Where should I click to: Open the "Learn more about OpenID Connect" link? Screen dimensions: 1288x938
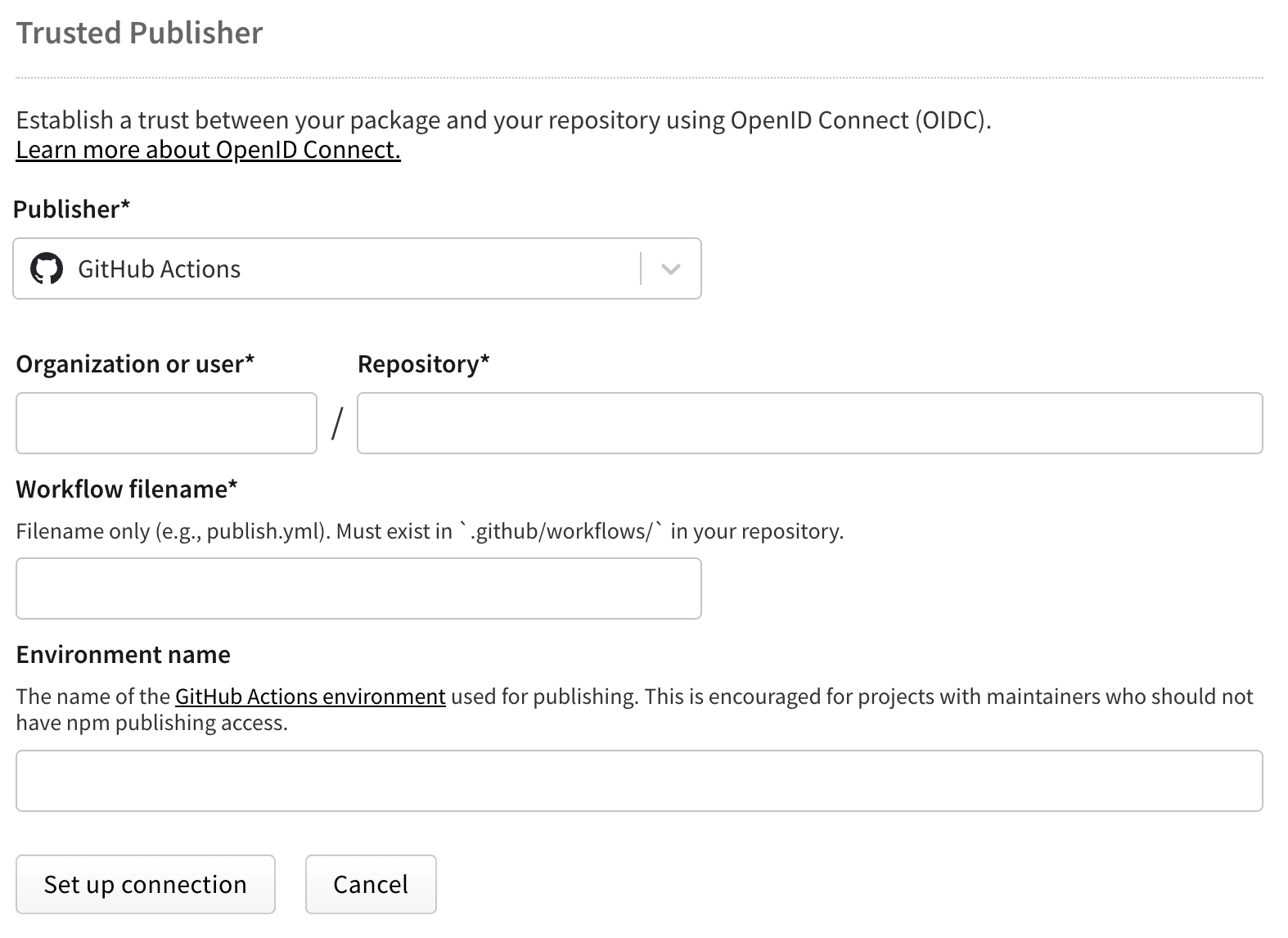207,150
